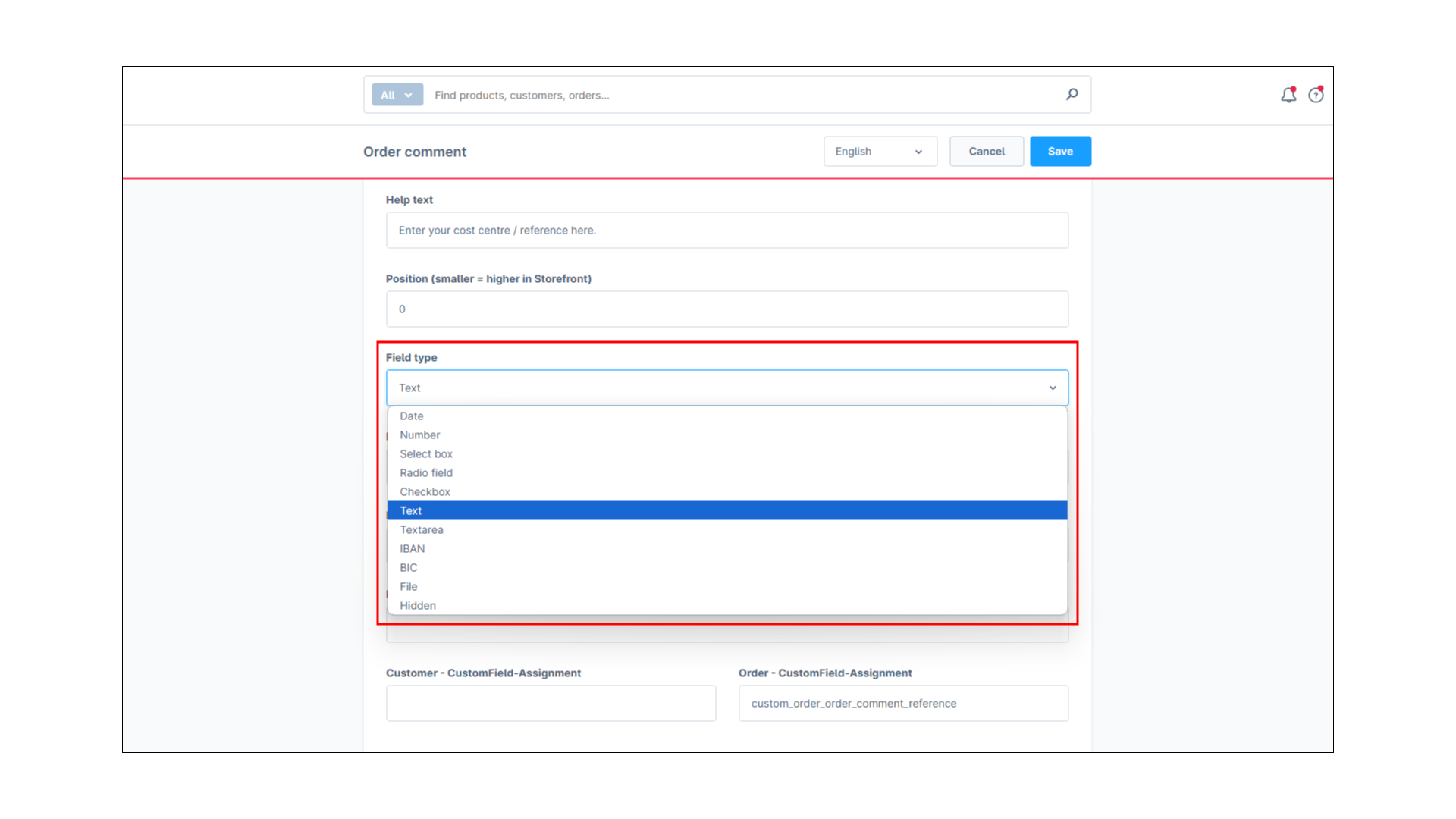The image size is (1456, 819).
Task: Select 'Date' field type option
Action: (x=412, y=416)
